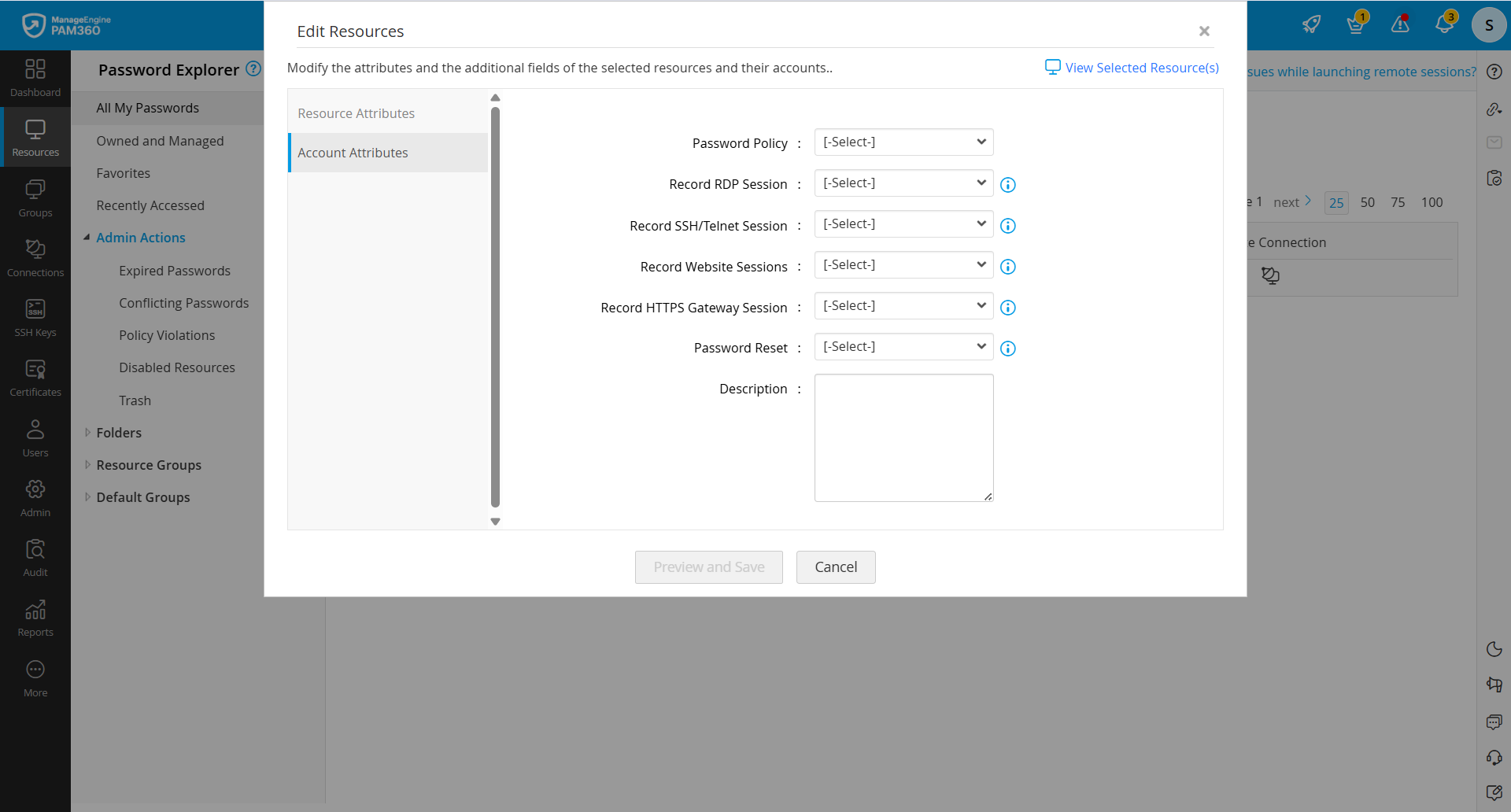Click the notifications bell icon
Screen dimensions: 1511x812
point(1444,24)
